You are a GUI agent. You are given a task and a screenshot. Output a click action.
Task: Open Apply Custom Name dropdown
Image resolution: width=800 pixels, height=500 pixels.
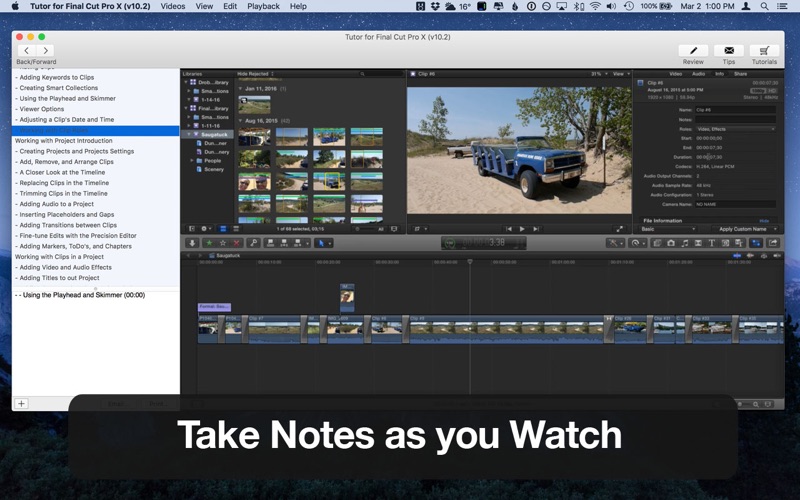click(x=745, y=229)
